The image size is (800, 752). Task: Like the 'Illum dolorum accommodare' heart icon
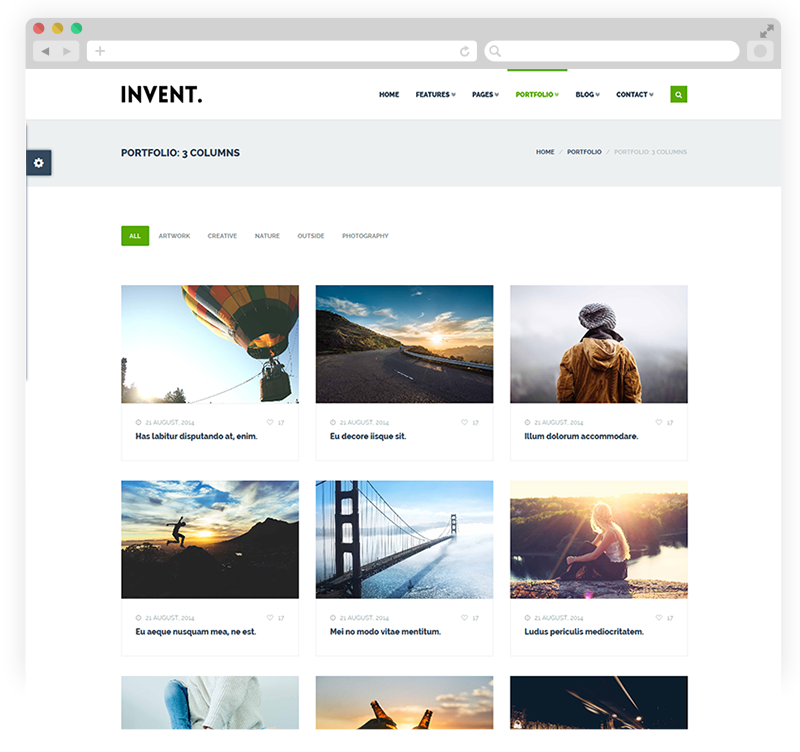659,422
